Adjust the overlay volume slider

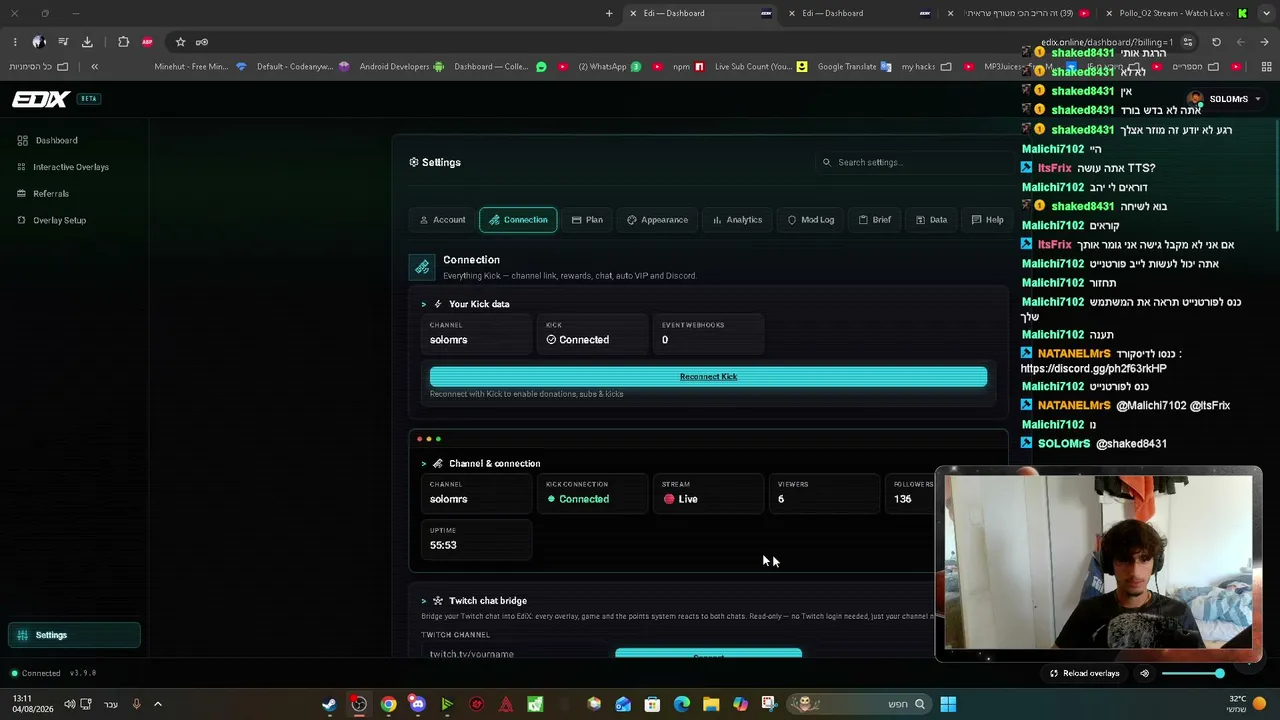(1193, 673)
